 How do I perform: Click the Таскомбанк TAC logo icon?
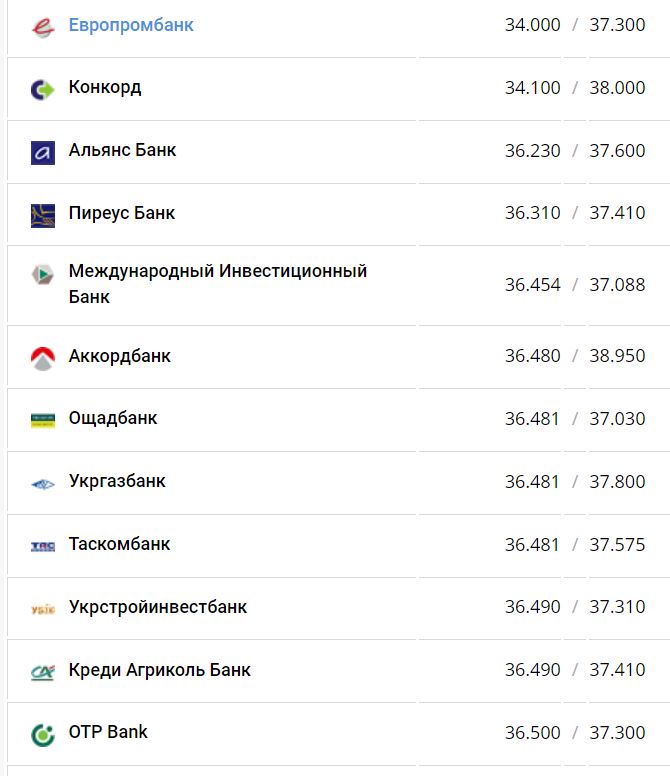42,546
